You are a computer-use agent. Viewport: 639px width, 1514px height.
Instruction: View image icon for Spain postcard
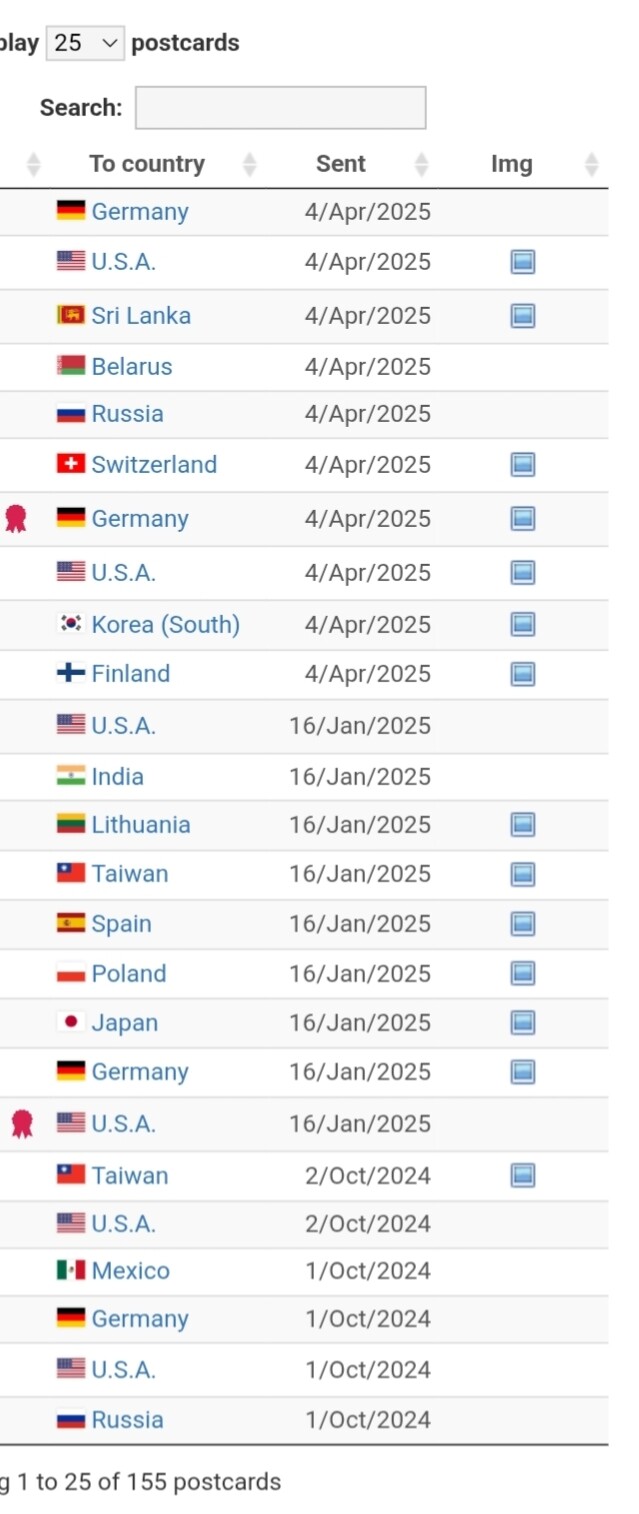523,923
